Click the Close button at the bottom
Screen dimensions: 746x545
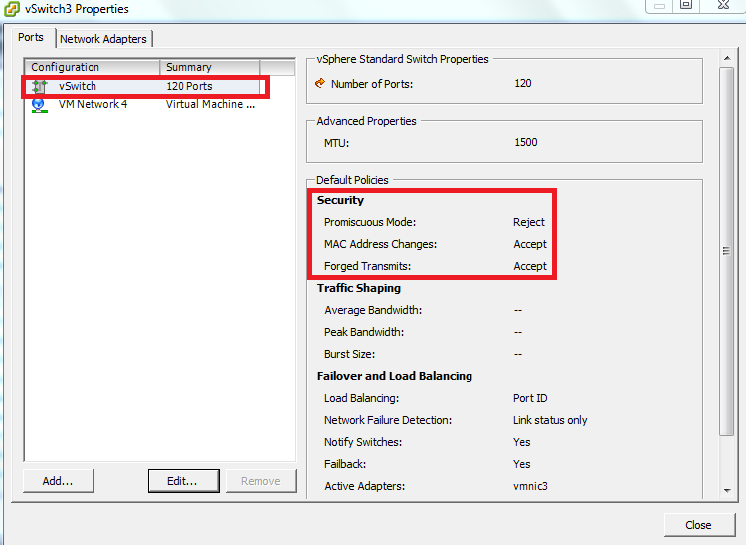(698, 525)
